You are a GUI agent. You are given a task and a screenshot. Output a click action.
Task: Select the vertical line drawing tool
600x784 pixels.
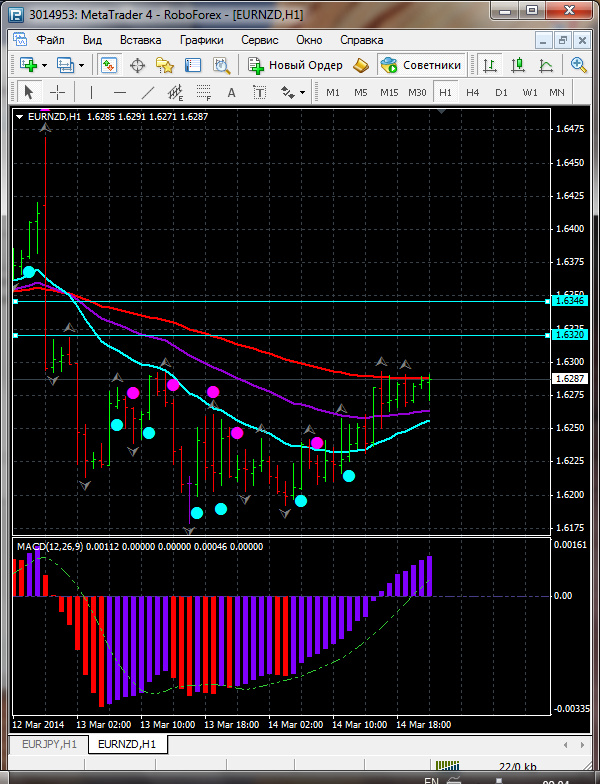coord(91,92)
